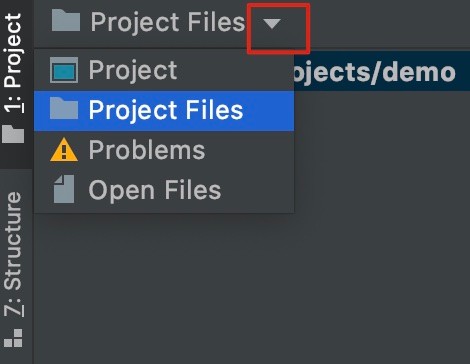Image resolution: width=470 pixels, height=364 pixels.
Task: Click the document icon next to Open Files
Action: pos(64,189)
